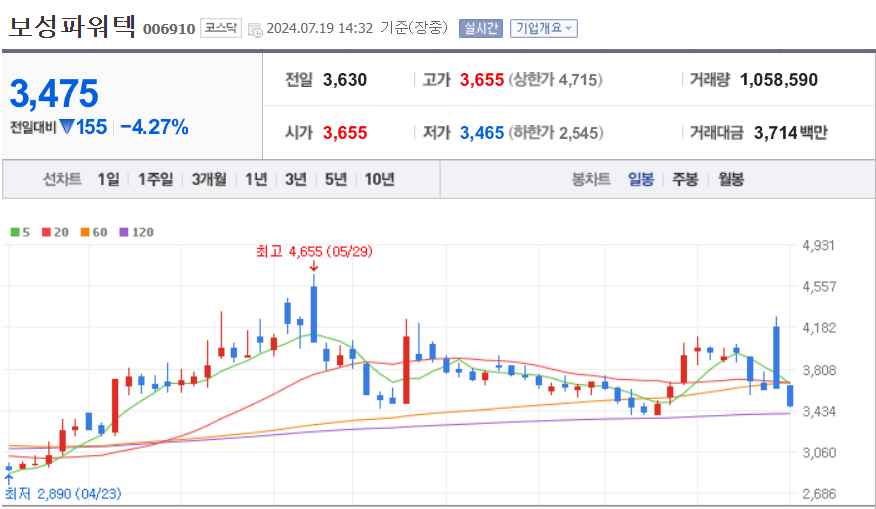Switch to the 월봉 monthly candle chart
The height and width of the screenshot is (509, 876).
(x=731, y=179)
